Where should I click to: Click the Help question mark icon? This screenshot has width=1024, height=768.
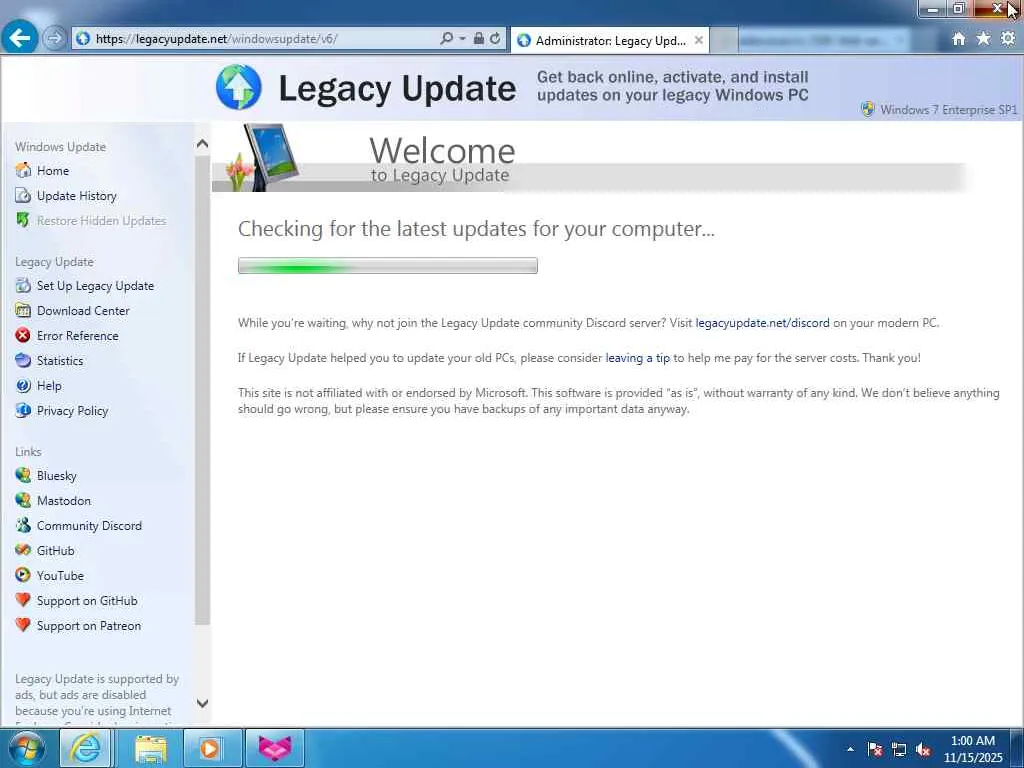(23, 385)
